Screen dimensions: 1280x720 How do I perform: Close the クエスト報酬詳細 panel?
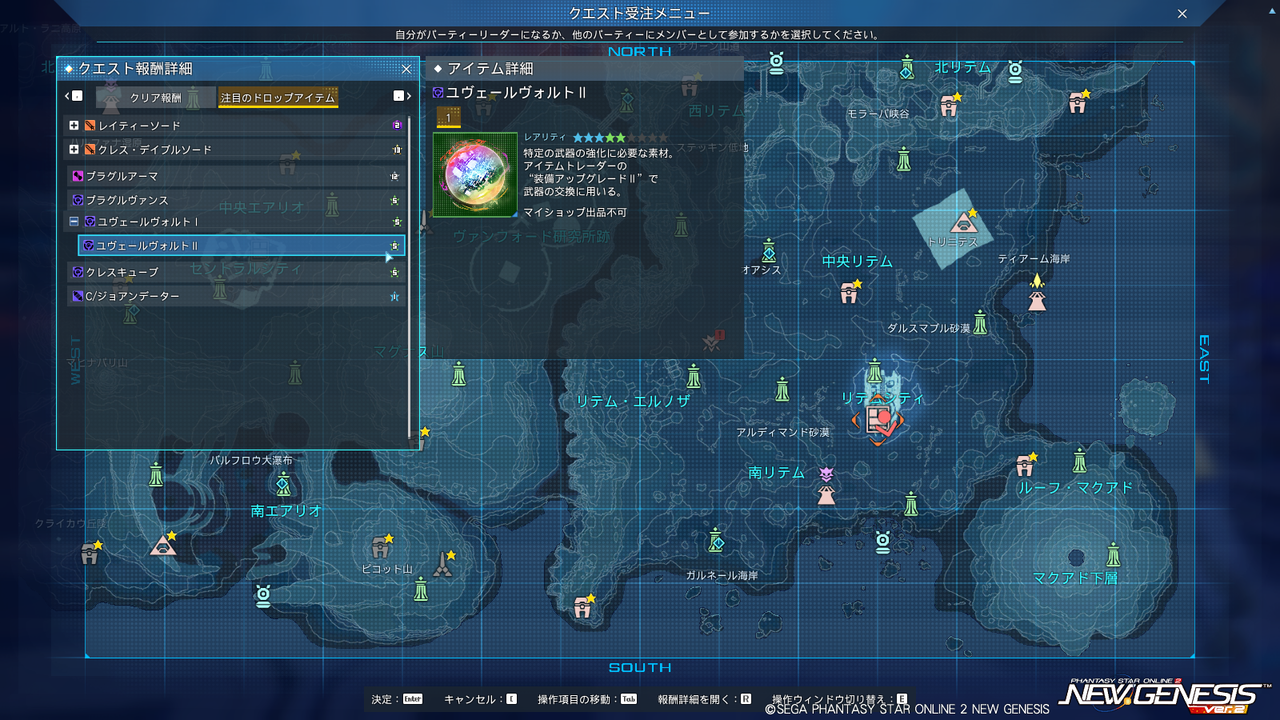(x=406, y=69)
